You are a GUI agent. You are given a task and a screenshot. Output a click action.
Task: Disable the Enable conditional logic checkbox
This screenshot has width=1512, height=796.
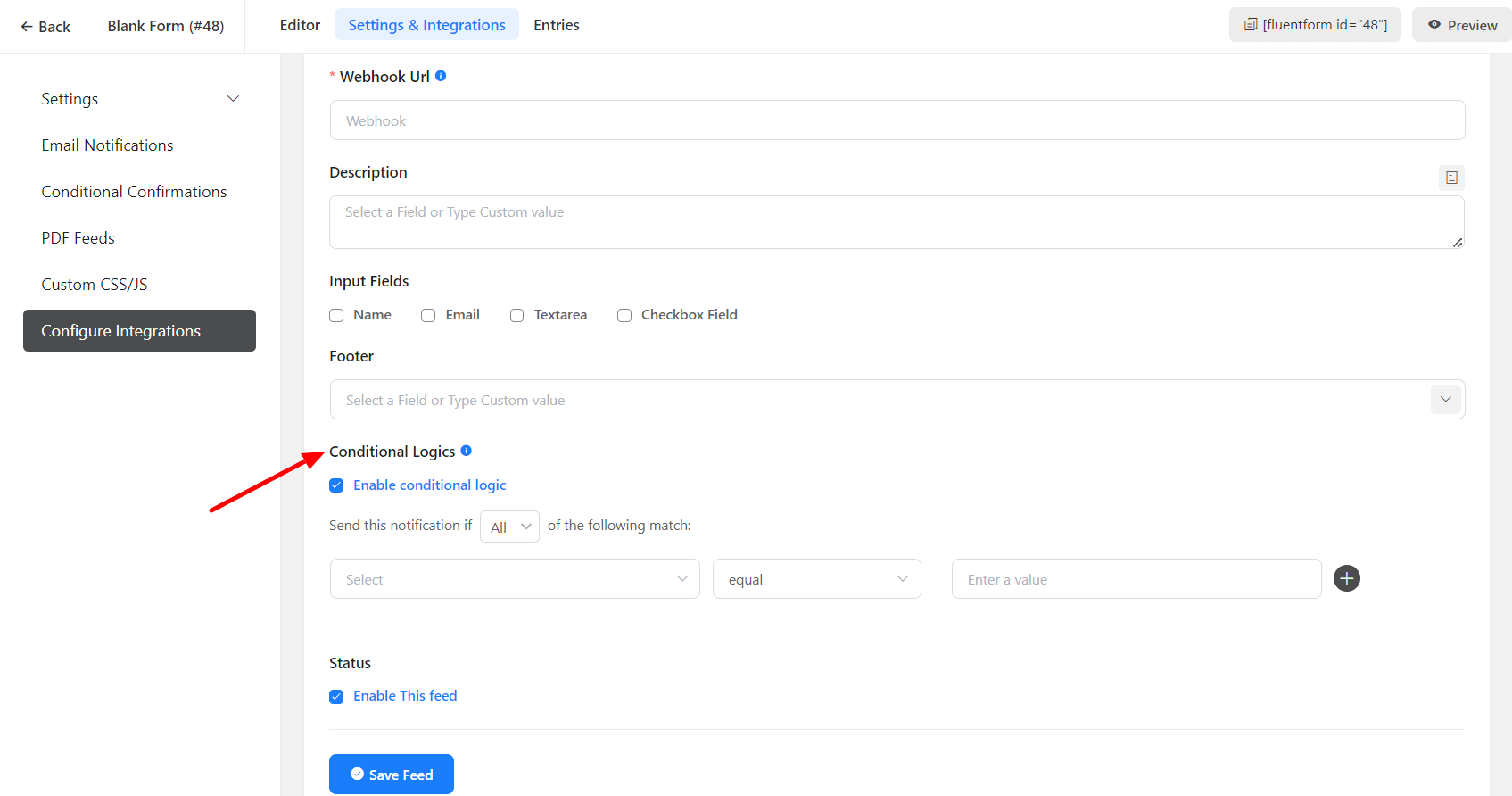(x=336, y=485)
